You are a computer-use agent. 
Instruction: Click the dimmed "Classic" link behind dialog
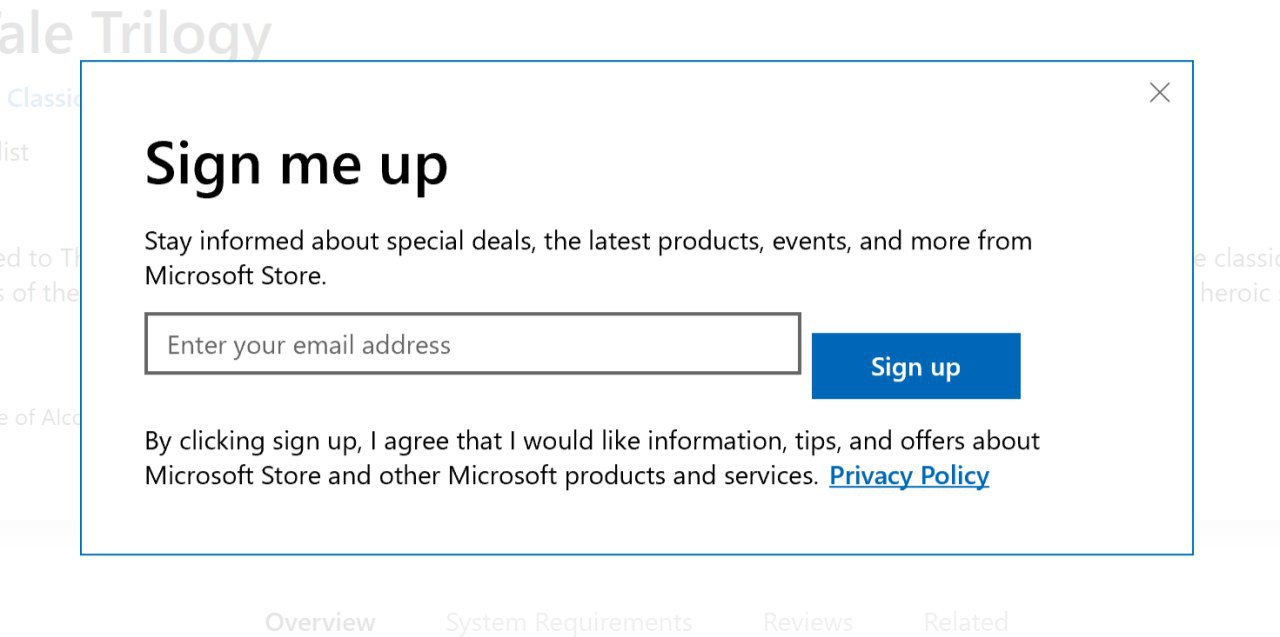tap(44, 98)
